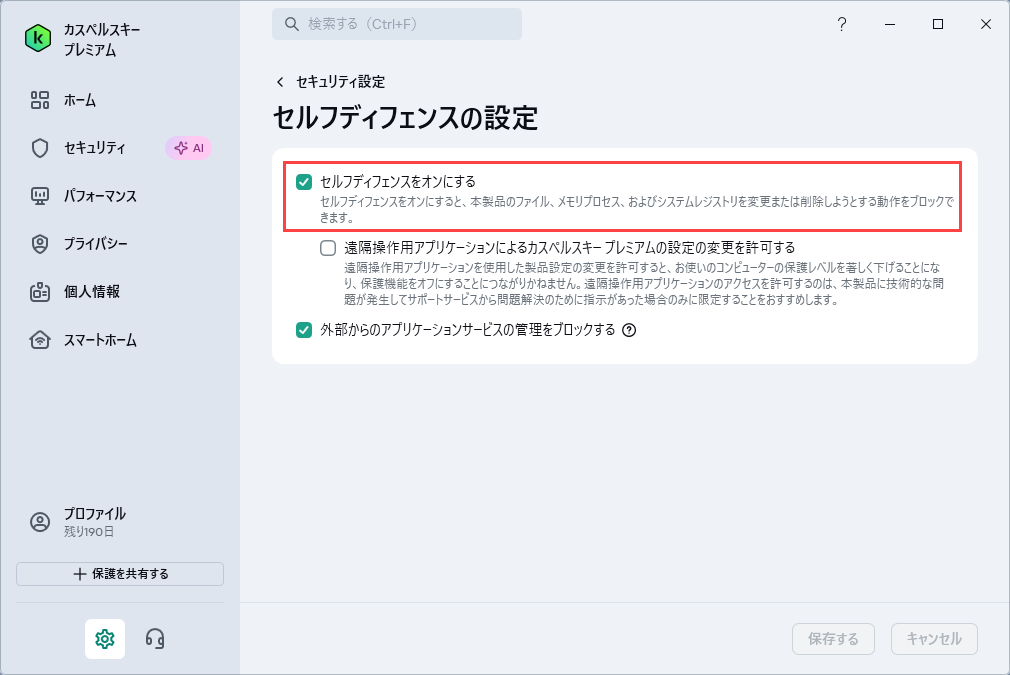This screenshot has width=1010, height=675.
Task: Close the Kaspersky window
Action: click(986, 24)
